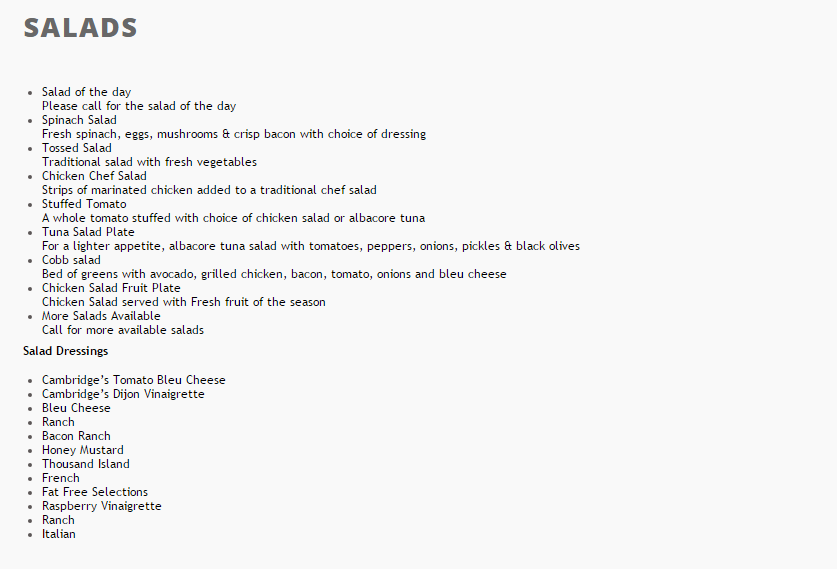This screenshot has height=569, width=837.
Task: Select the Tossed Salad entry
Action: coord(77,148)
